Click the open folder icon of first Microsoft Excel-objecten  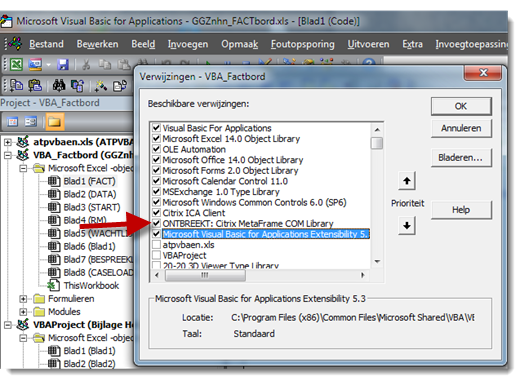(39, 168)
